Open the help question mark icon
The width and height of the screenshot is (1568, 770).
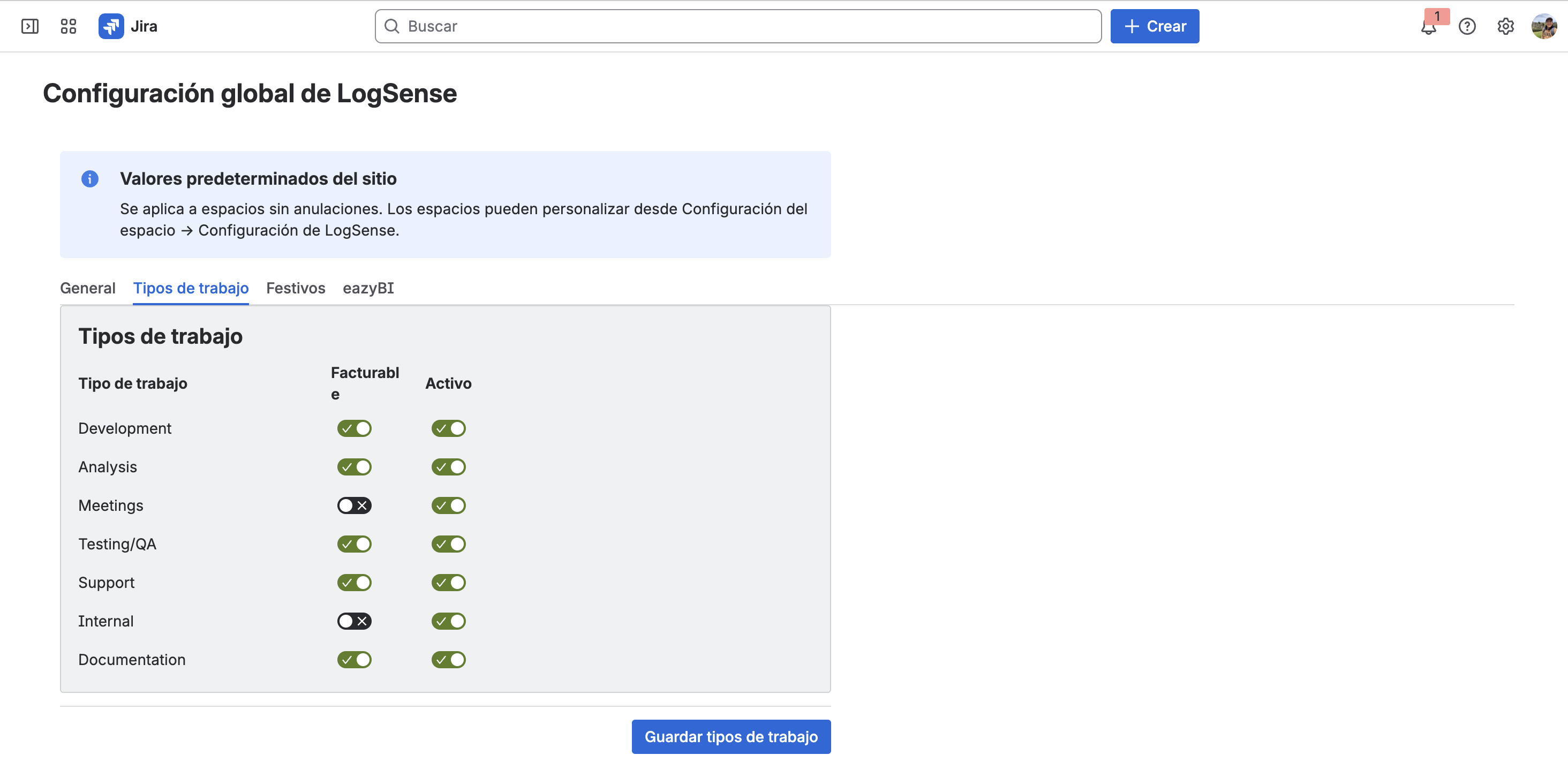1467,26
